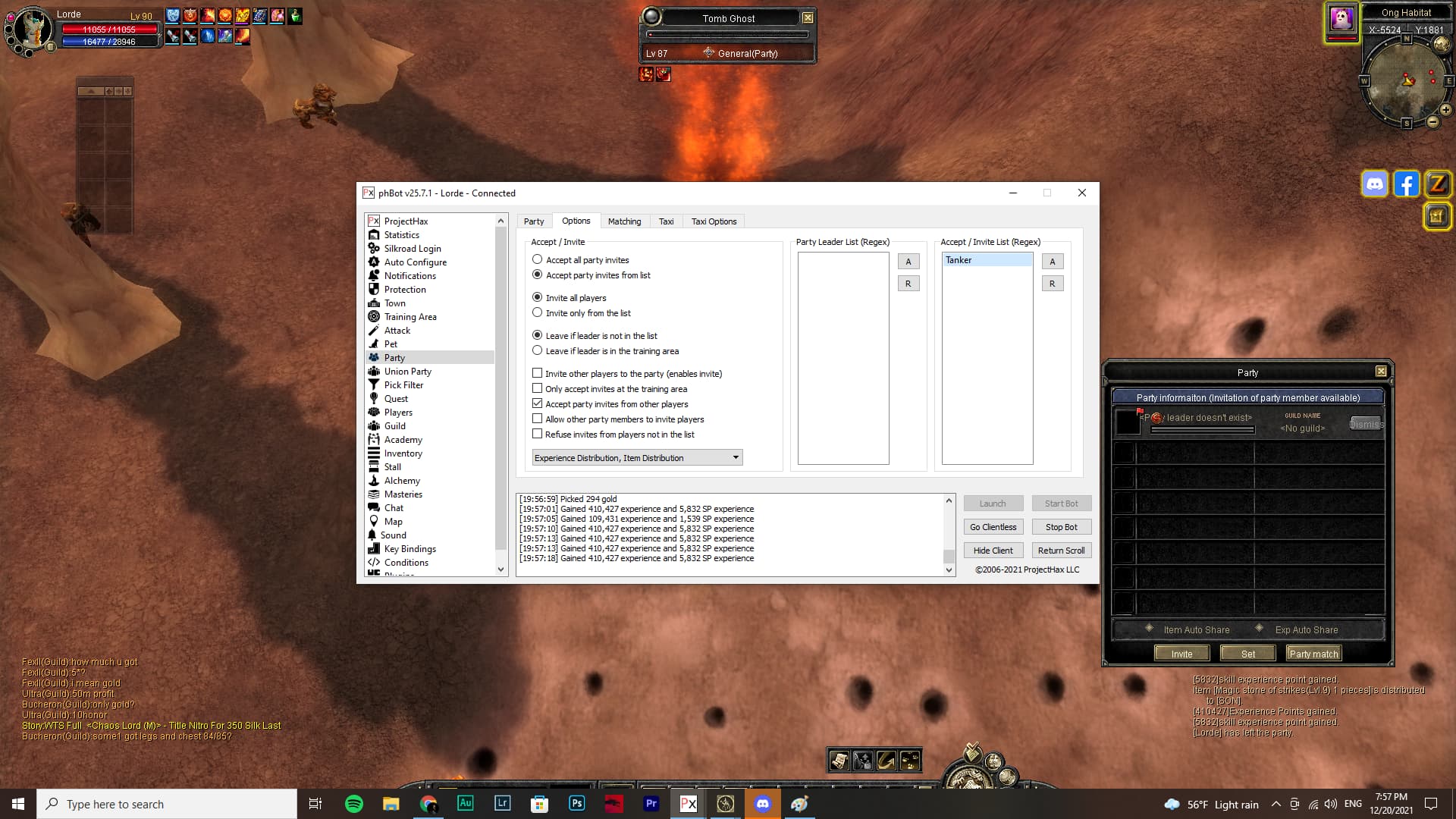Image resolution: width=1456 pixels, height=819 pixels.
Task: Click the Pick Filter funnel icon in sidebar
Action: [374, 385]
